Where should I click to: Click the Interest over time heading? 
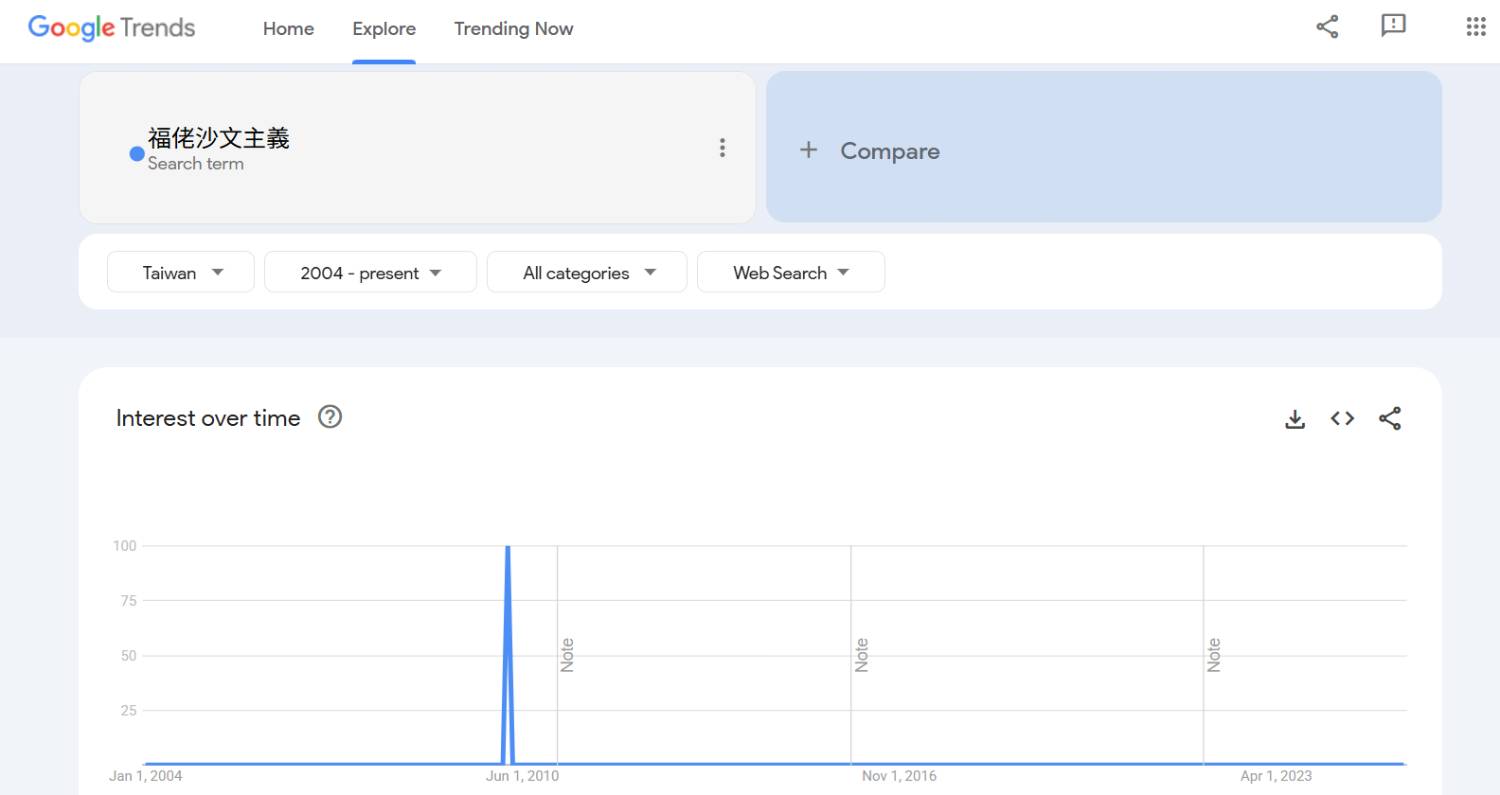point(208,418)
